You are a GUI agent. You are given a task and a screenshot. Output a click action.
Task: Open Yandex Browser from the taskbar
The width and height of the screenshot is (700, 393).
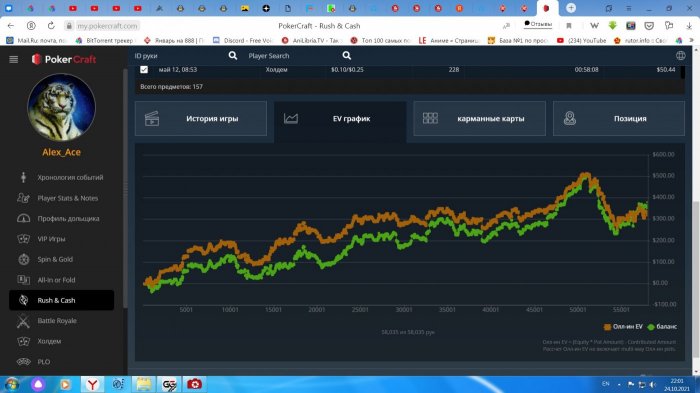92,384
